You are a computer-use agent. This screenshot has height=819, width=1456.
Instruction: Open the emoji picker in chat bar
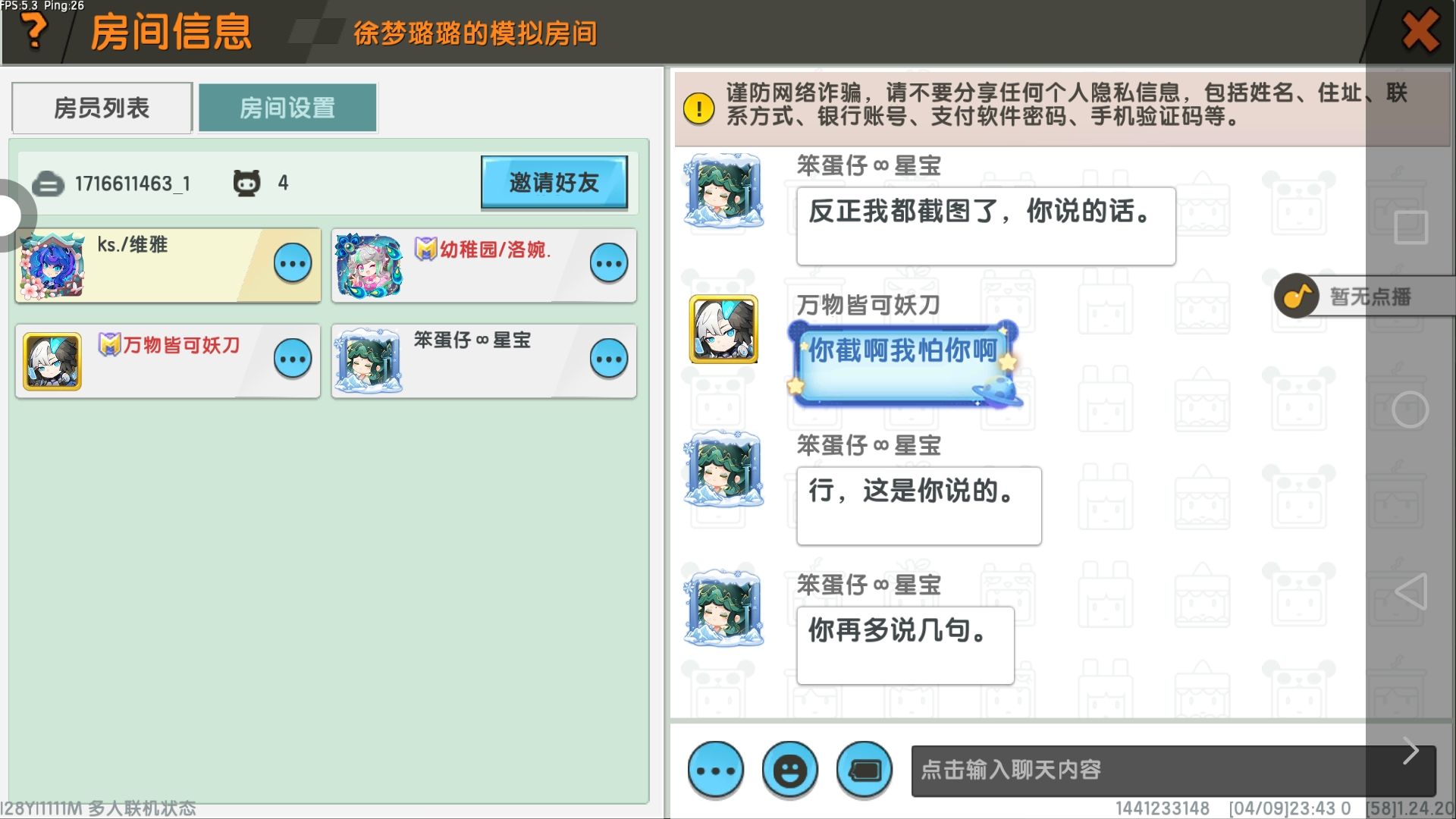click(x=789, y=770)
